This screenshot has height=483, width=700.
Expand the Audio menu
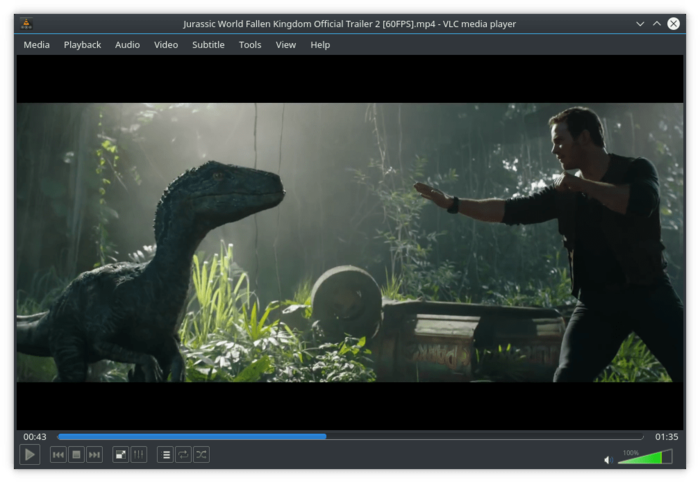tap(127, 45)
